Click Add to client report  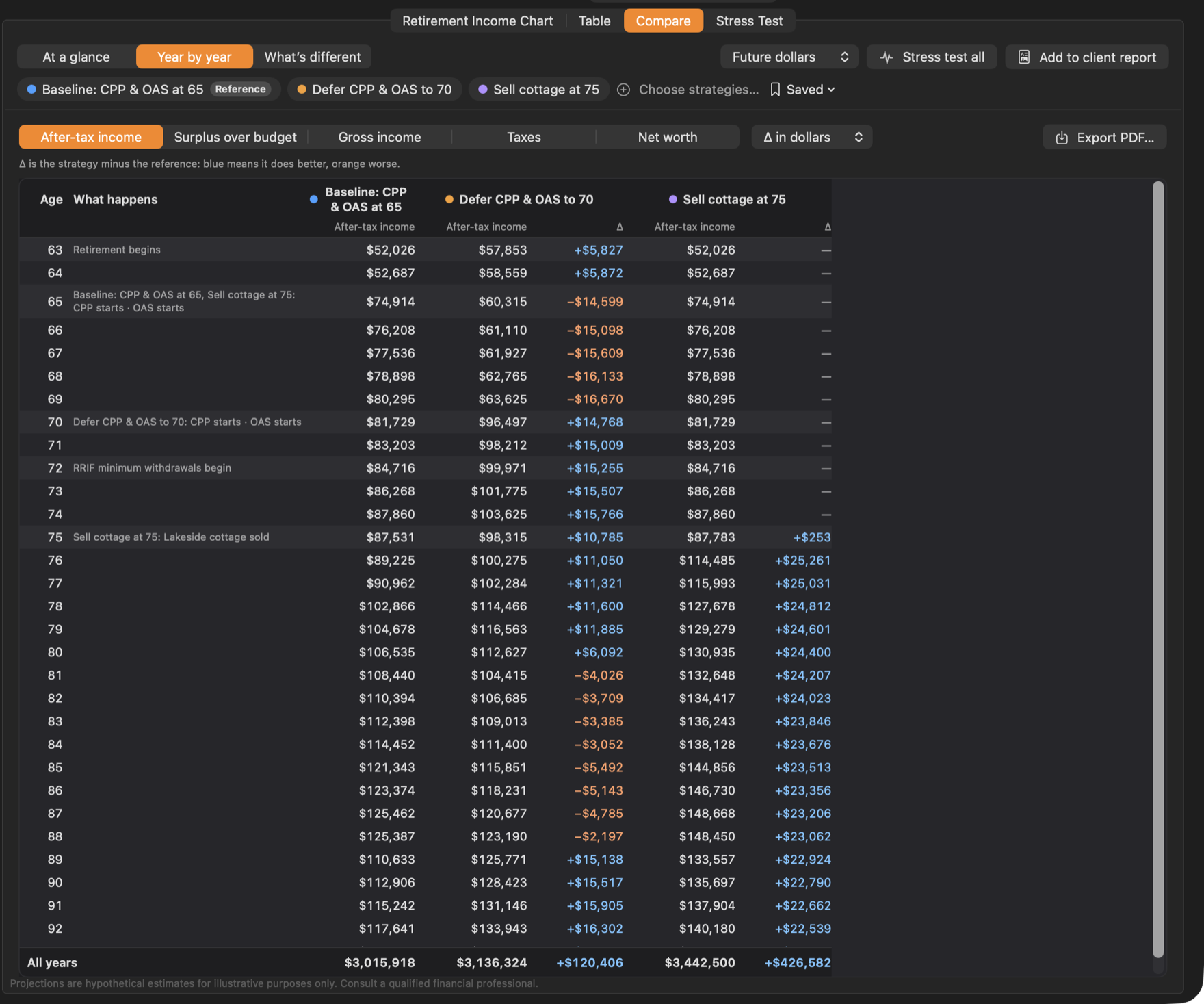tap(1087, 57)
